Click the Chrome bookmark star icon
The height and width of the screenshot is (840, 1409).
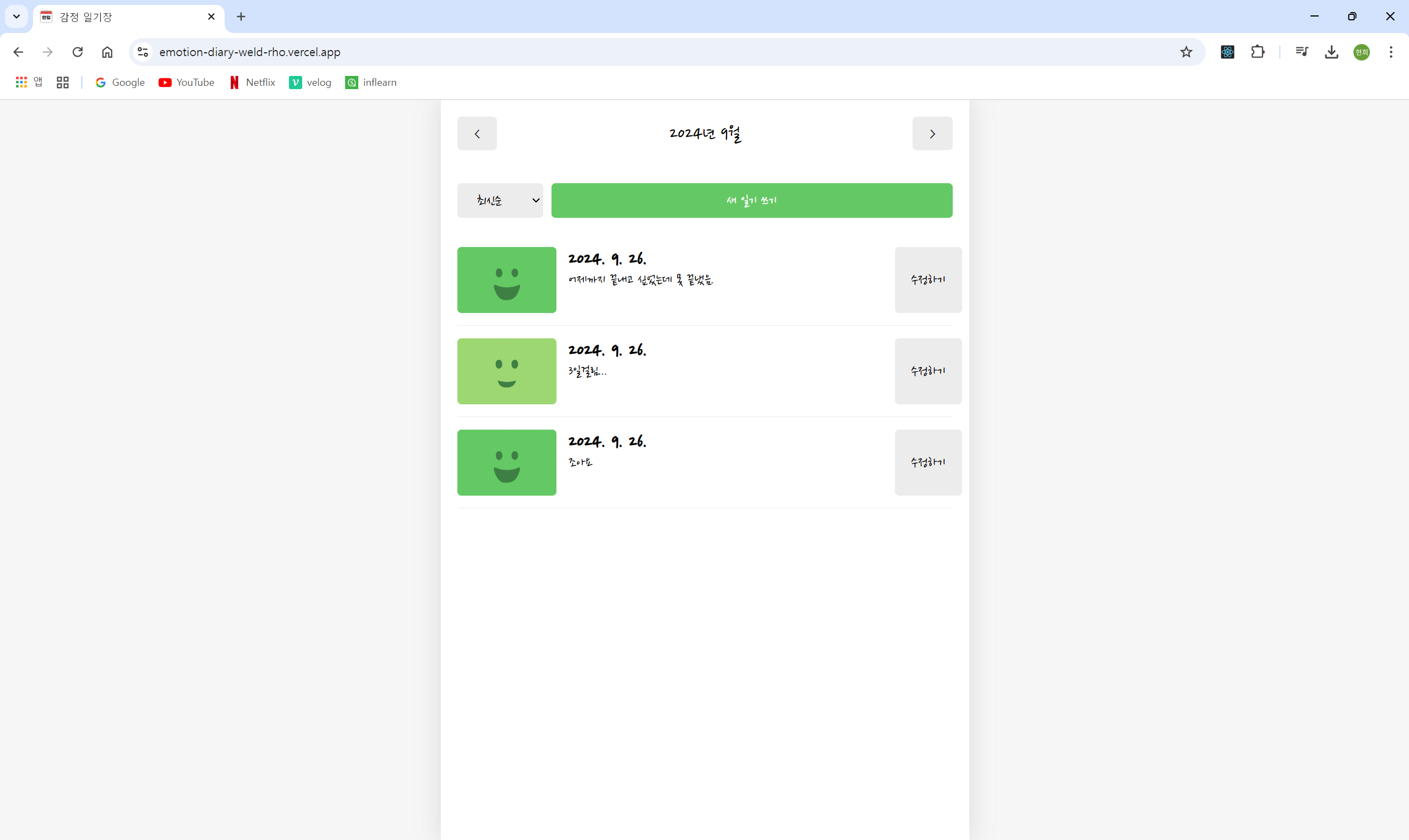click(1186, 52)
